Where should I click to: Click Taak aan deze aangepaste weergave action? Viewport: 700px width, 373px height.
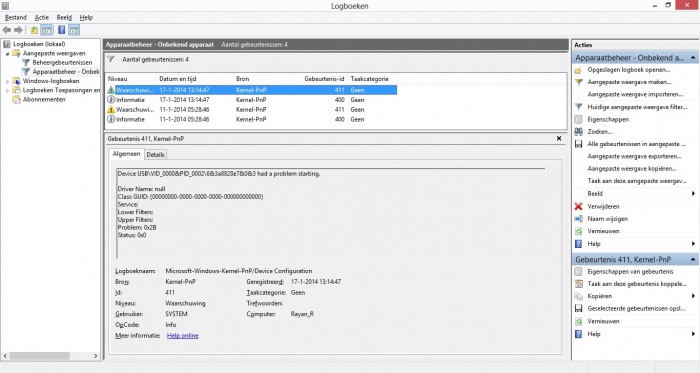pyautogui.click(x=637, y=181)
